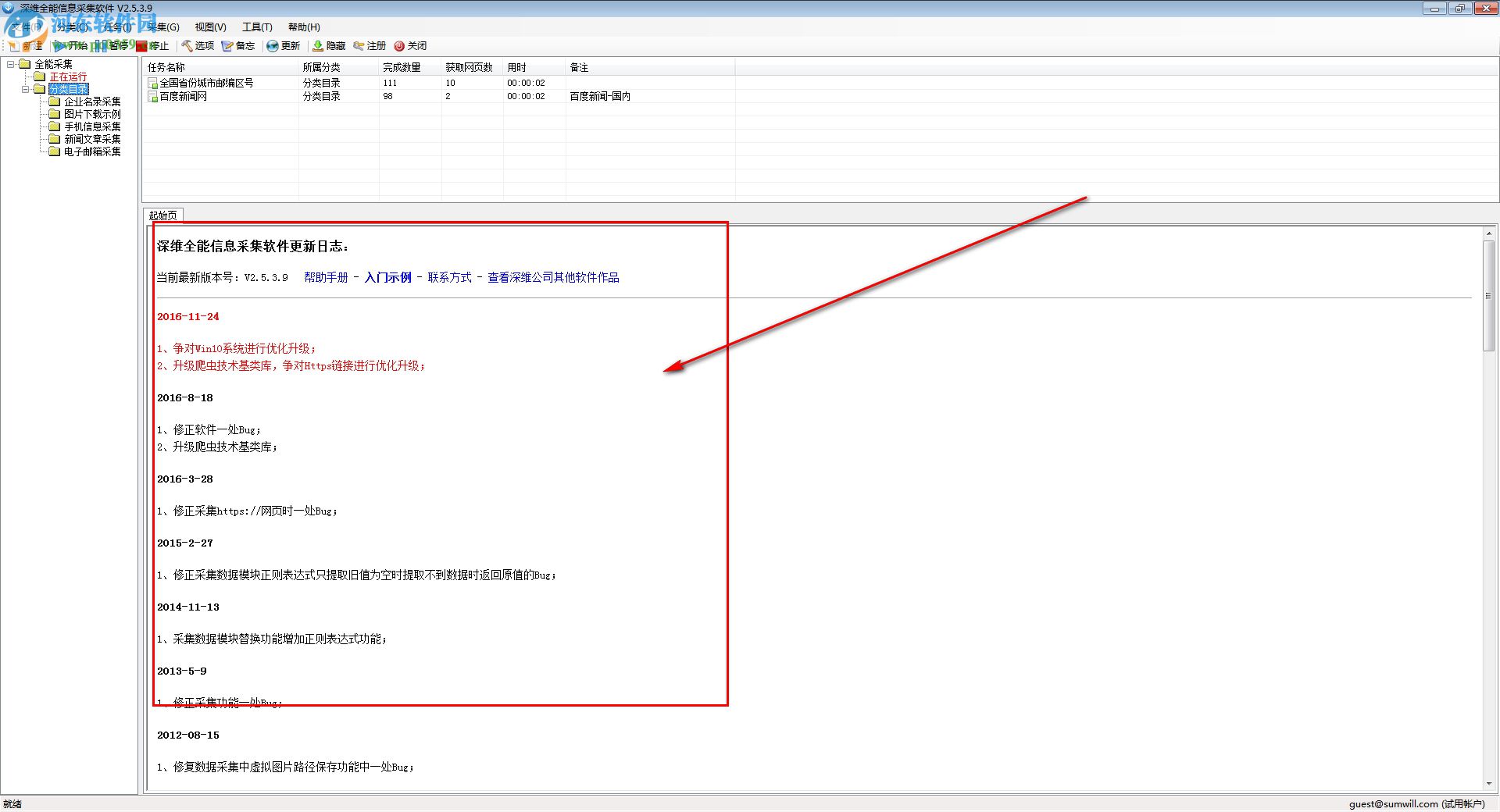Open the 备忘 (Memo) tool
The image size is (1500, 812).
(238, 46)
